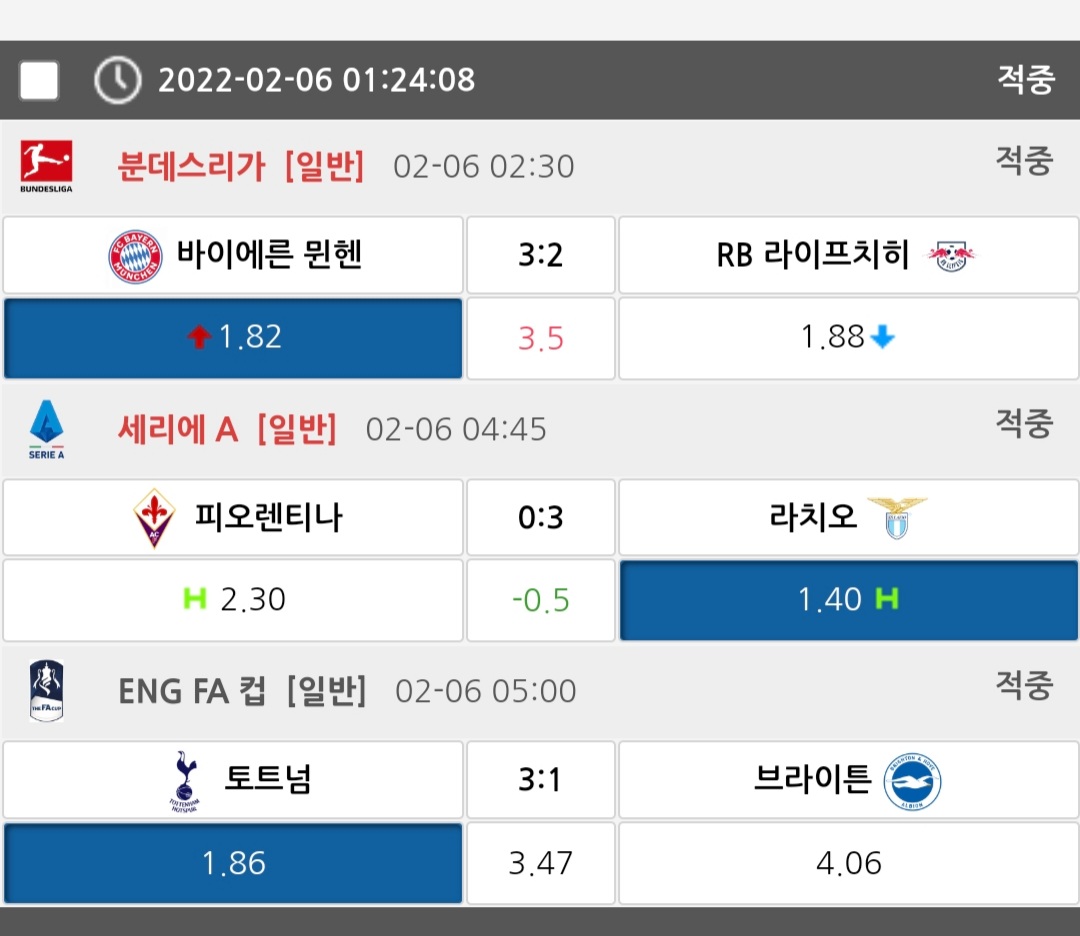Select Tottenham 1.86 home win odds
Viewport: 1080px width, 936px height.
click(233, 863)
